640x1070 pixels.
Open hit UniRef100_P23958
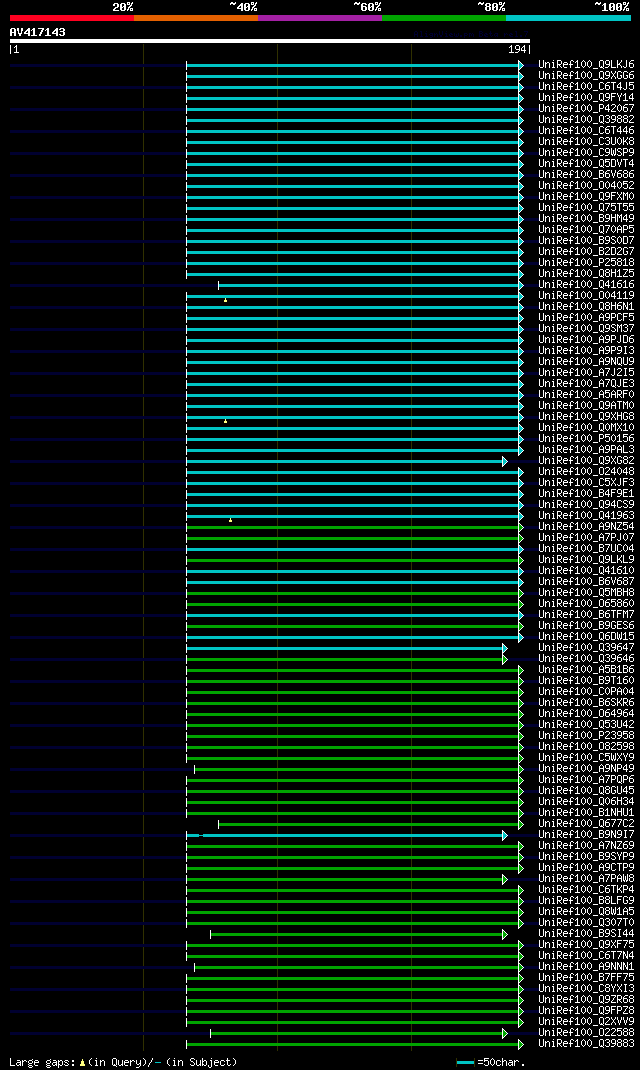586,735
